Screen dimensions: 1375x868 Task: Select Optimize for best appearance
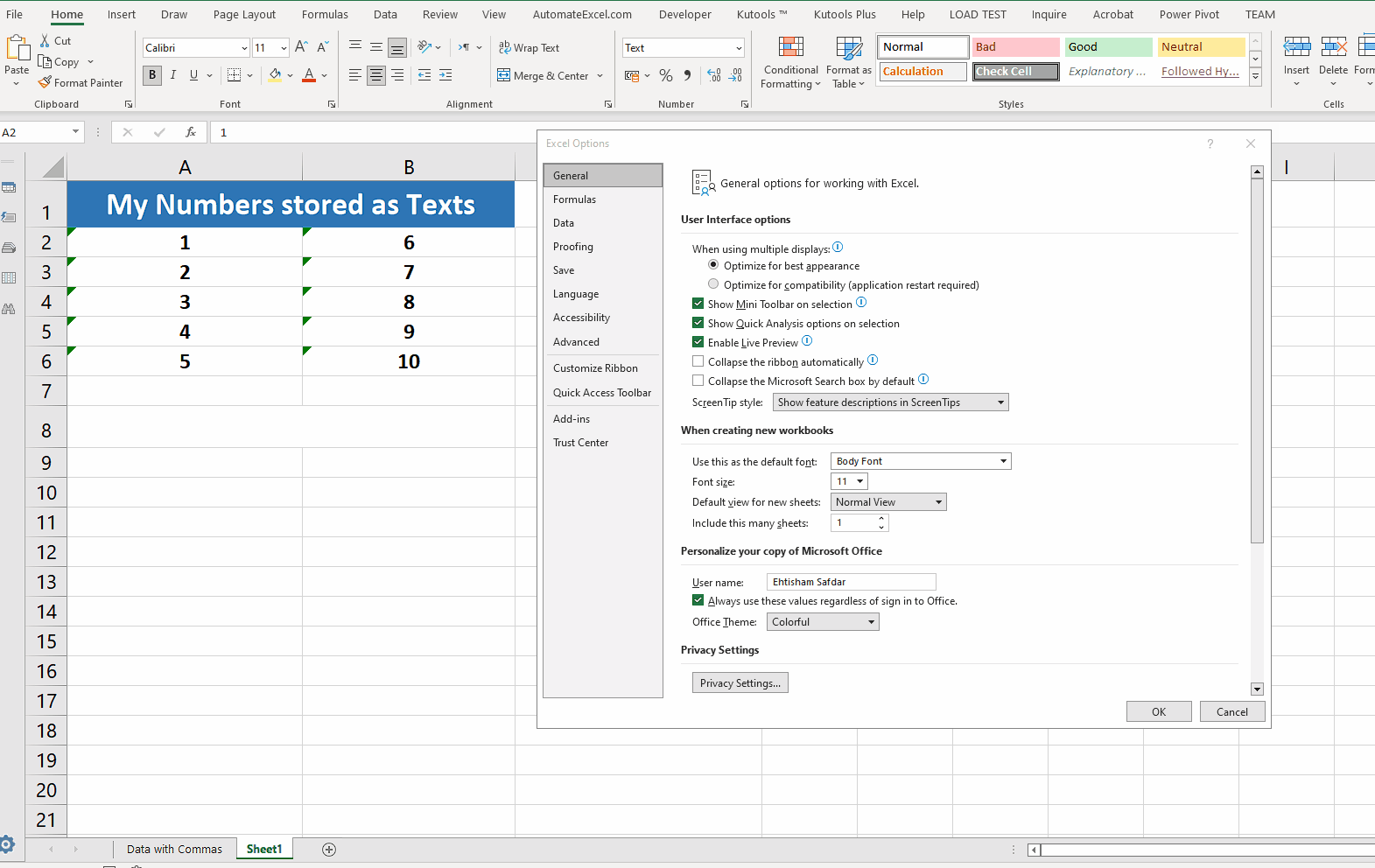click(x=713, y=265)
